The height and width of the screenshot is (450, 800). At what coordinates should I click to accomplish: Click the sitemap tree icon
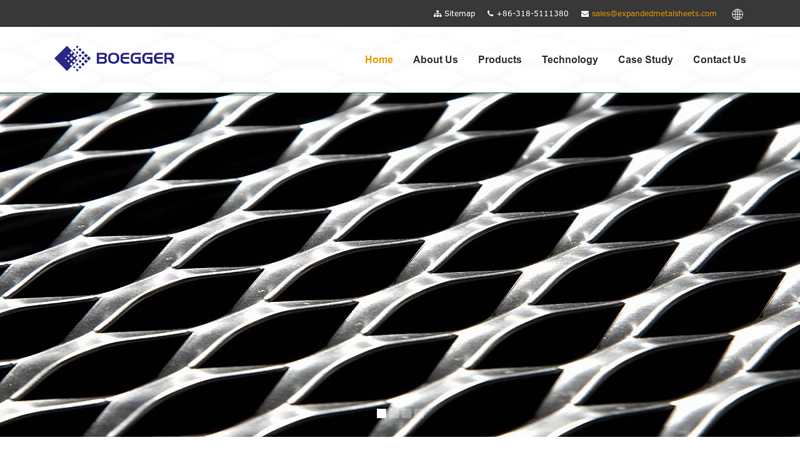click(437, 14)
